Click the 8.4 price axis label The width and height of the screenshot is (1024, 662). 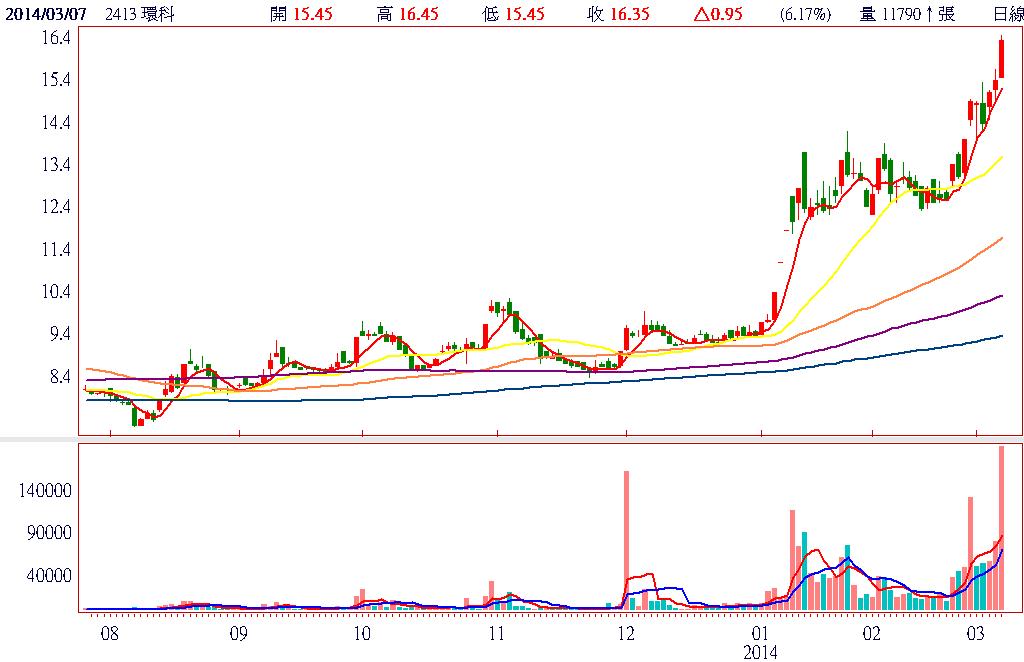click(x=56, y=377)
